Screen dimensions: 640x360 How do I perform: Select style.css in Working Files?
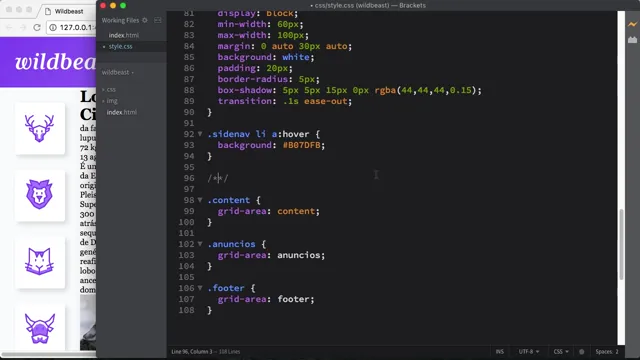[x=120, y=47]
